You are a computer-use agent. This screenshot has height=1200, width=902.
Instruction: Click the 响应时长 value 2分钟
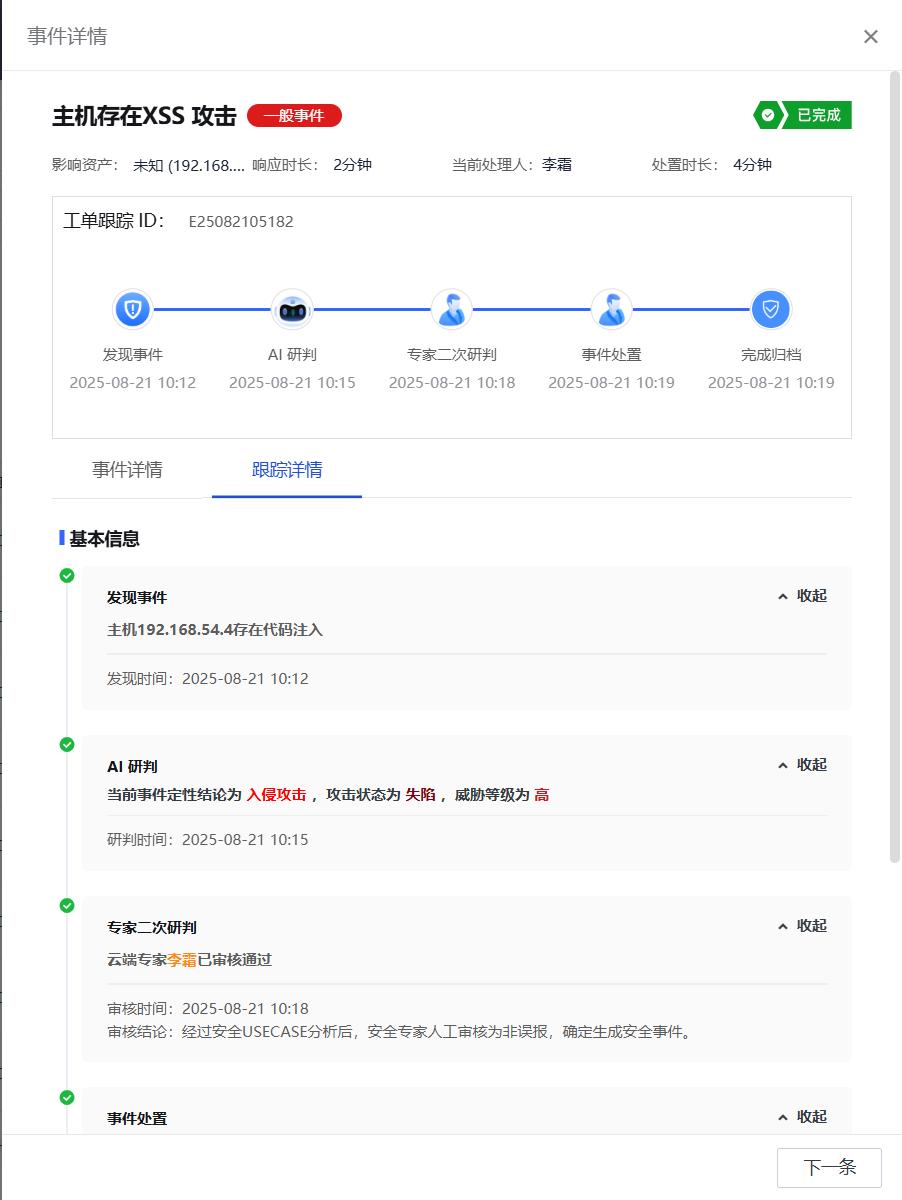pos(353,165)
